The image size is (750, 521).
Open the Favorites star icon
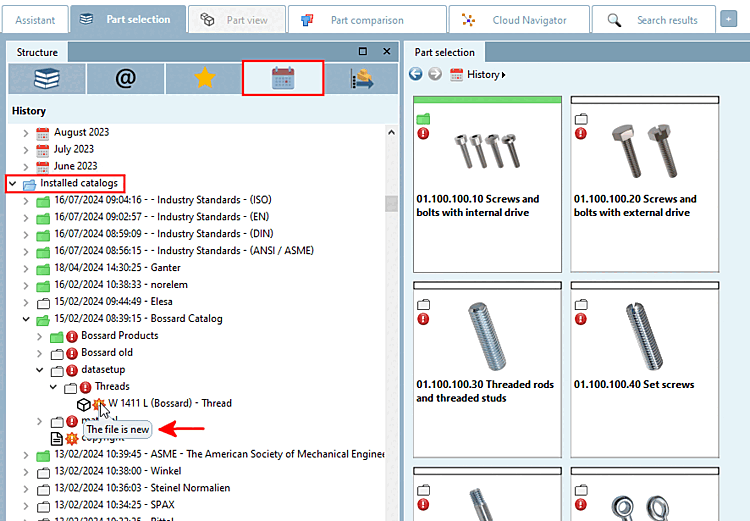[205, 78]
